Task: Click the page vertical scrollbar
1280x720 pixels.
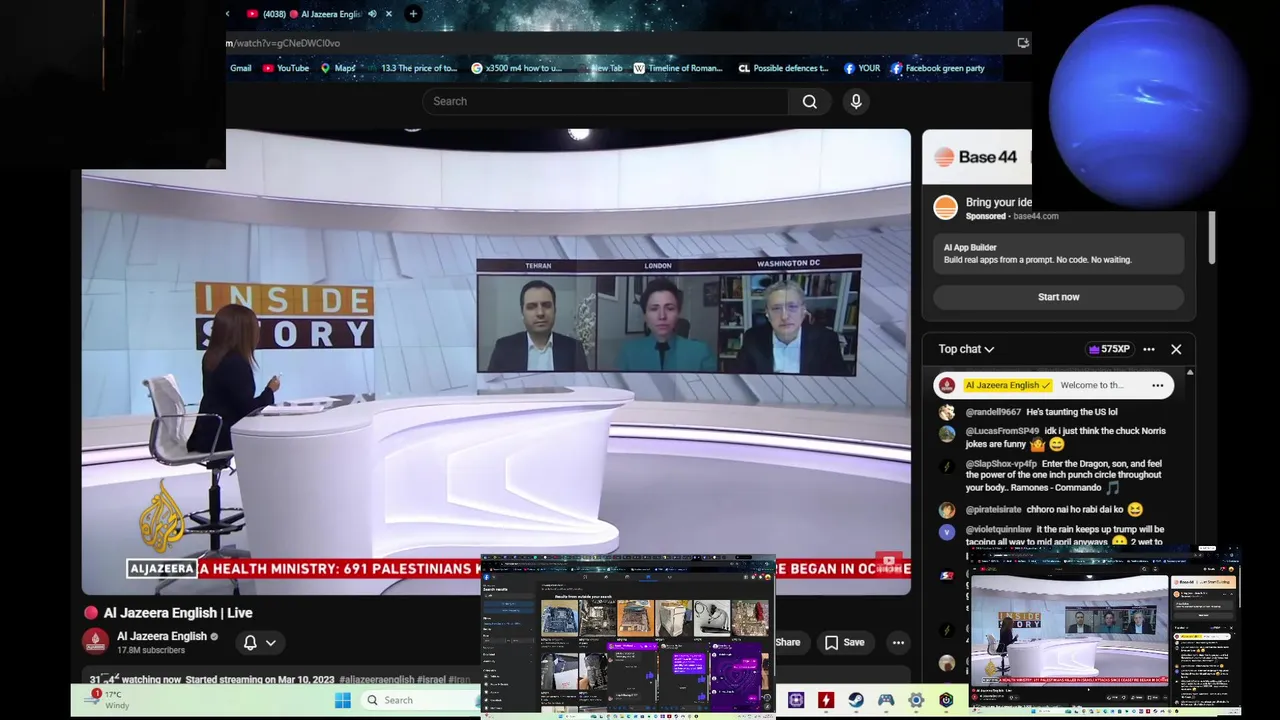Action: (x=1212, y=238)
